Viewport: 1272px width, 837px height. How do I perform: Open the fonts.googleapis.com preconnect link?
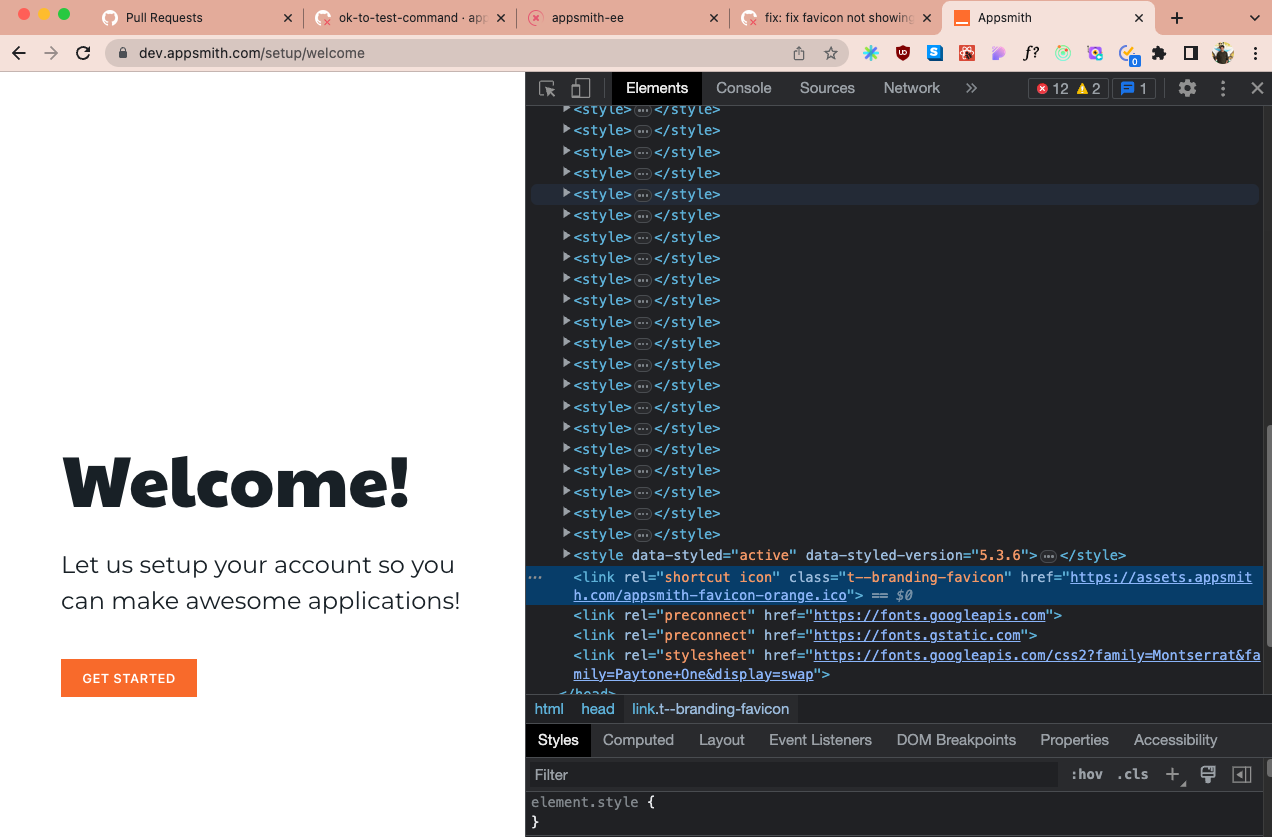[x=930, y=615]
